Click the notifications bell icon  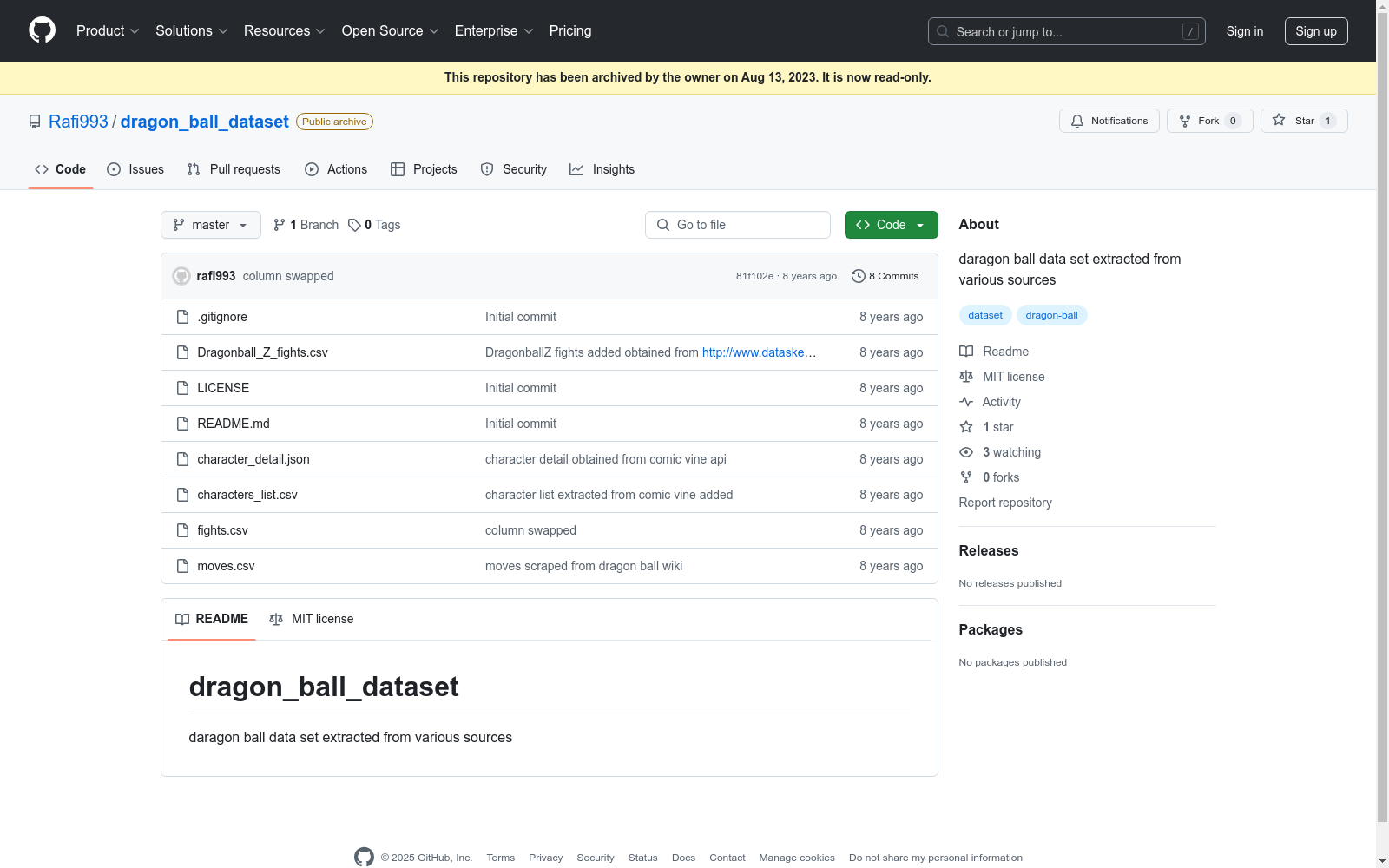(1077, 122)
